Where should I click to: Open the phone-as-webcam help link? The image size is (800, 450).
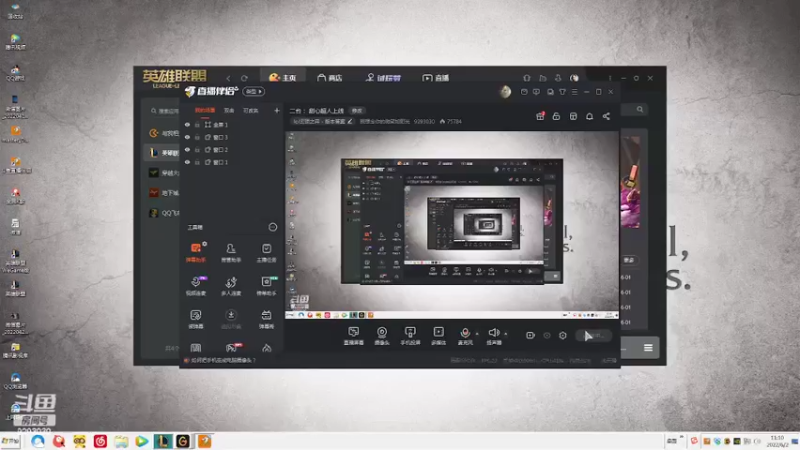pos(219,360)
